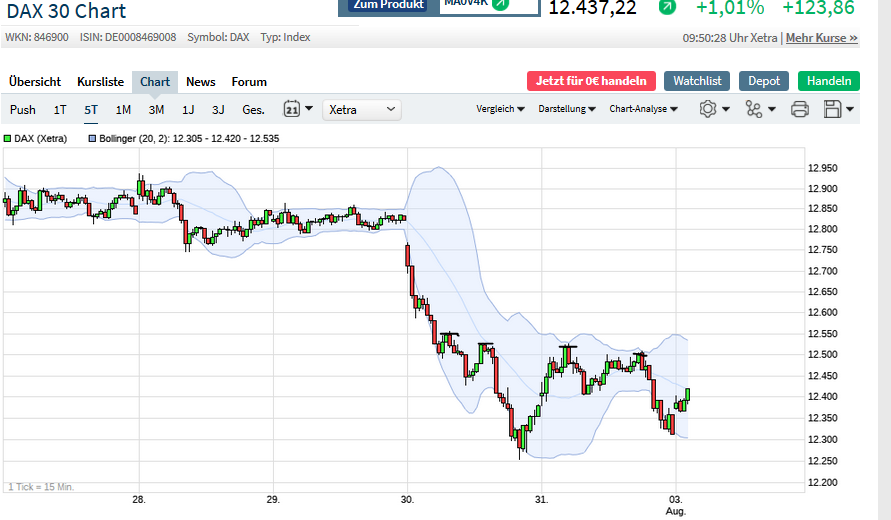Open chart settings gear icon

point(708,109)
